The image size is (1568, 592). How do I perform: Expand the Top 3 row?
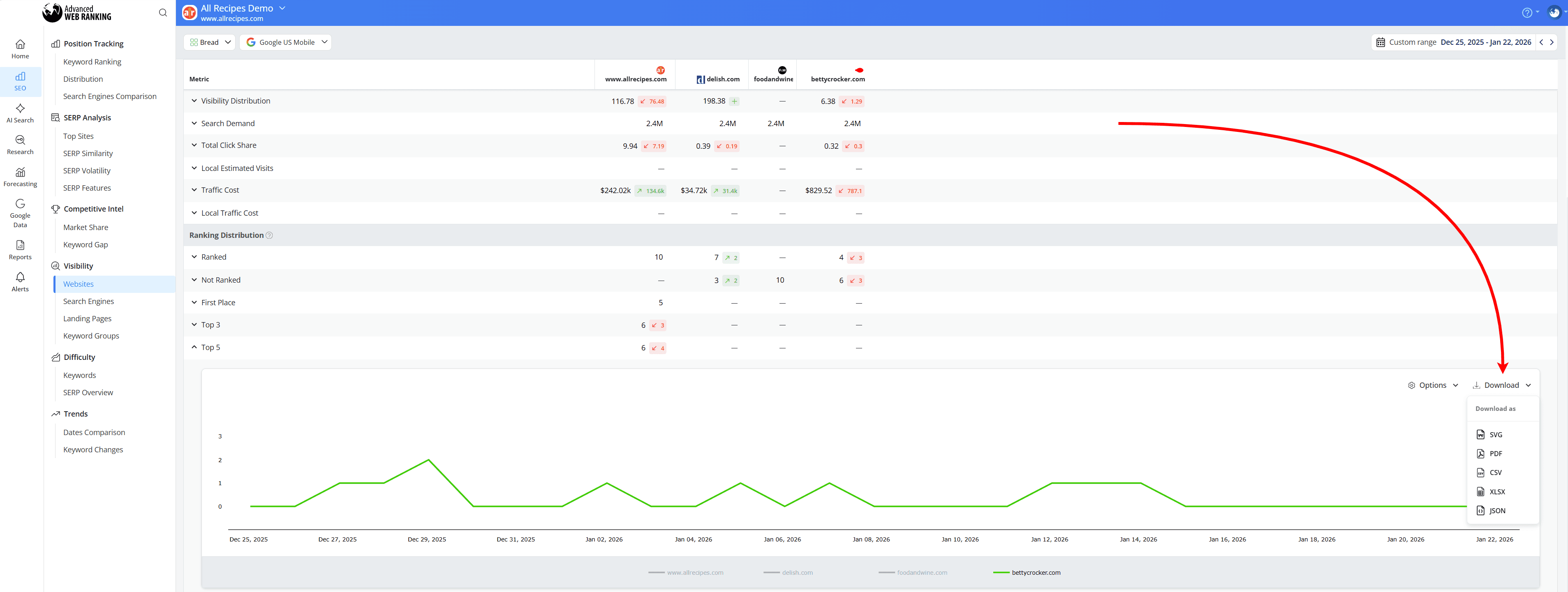coord(194,325)
